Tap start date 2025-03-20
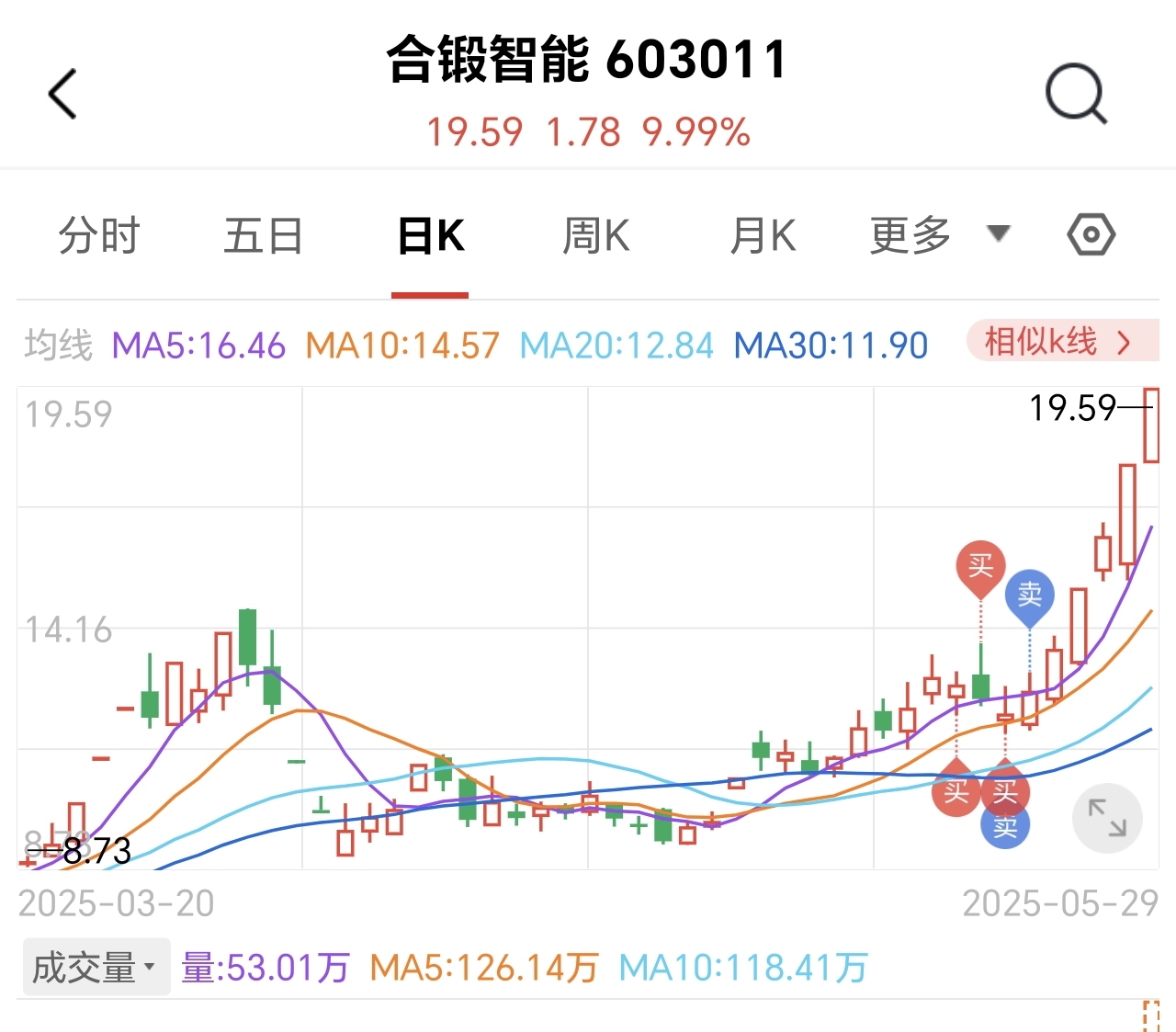The width and height of the screenshot is (1176, 1032). pyautogui.click(x=116, y=903)
